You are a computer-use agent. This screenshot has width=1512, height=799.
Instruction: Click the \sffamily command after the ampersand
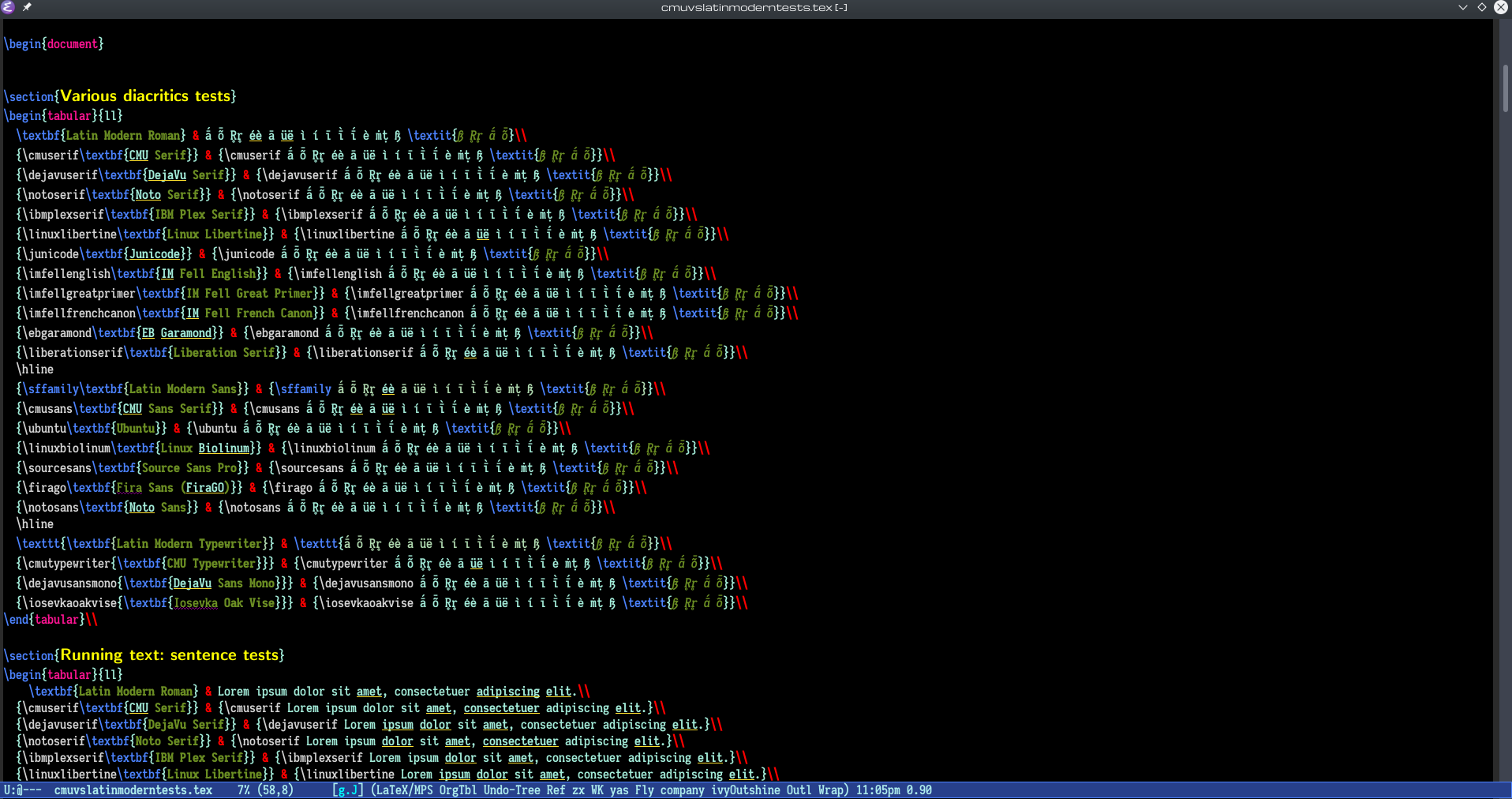303,389
